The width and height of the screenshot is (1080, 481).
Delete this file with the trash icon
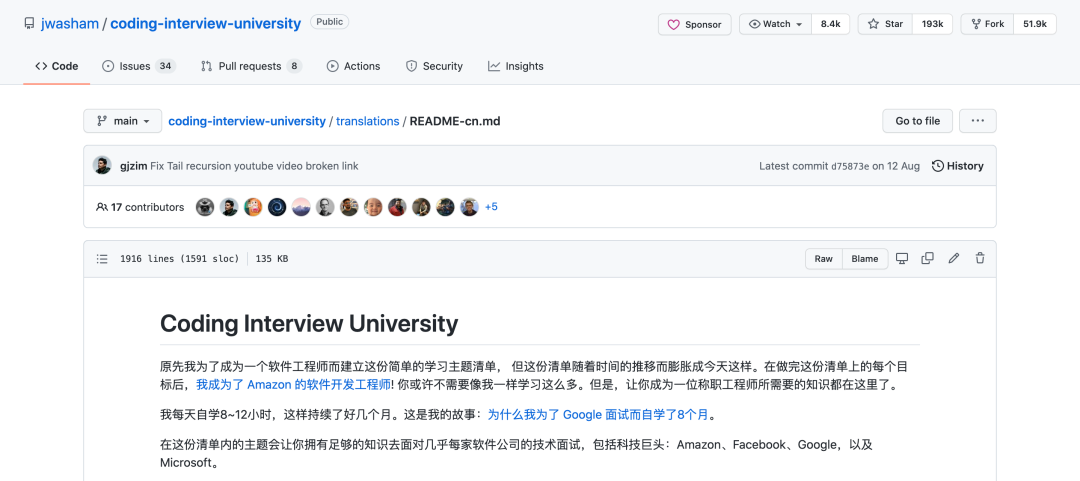[x=979, y=258]
